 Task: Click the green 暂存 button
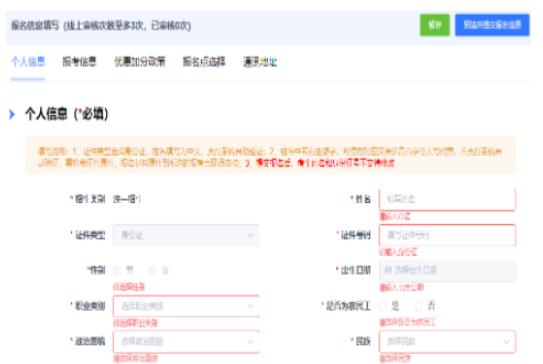tap(435, 25)
